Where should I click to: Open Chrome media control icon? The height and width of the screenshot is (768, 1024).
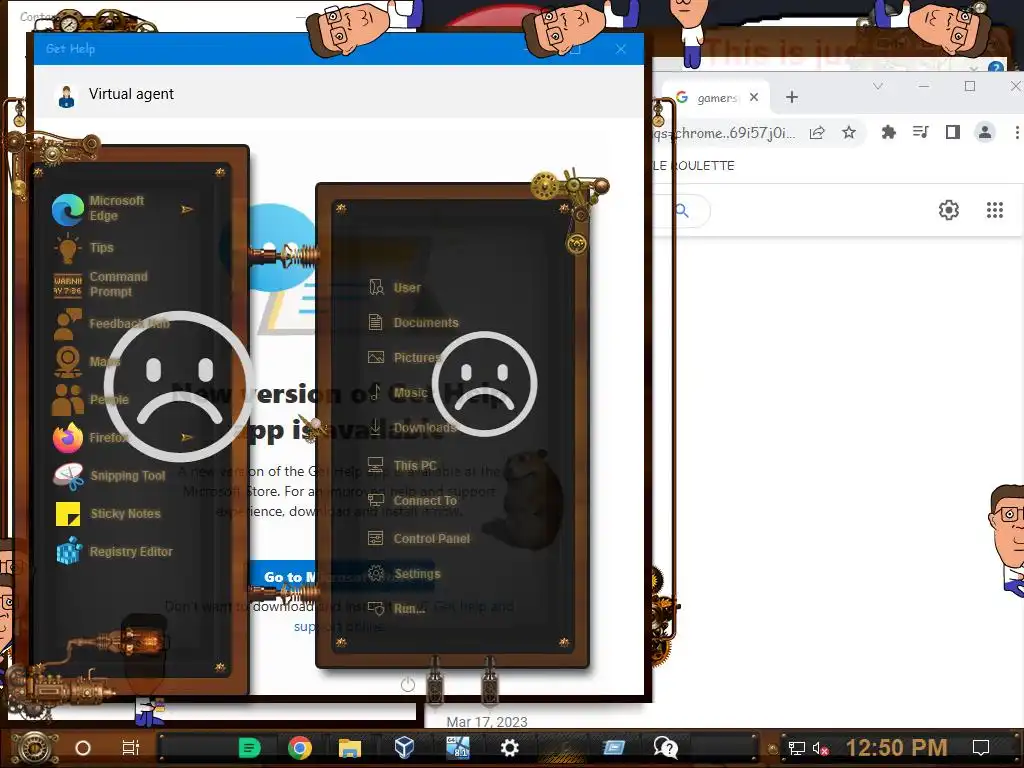(921, 133)
